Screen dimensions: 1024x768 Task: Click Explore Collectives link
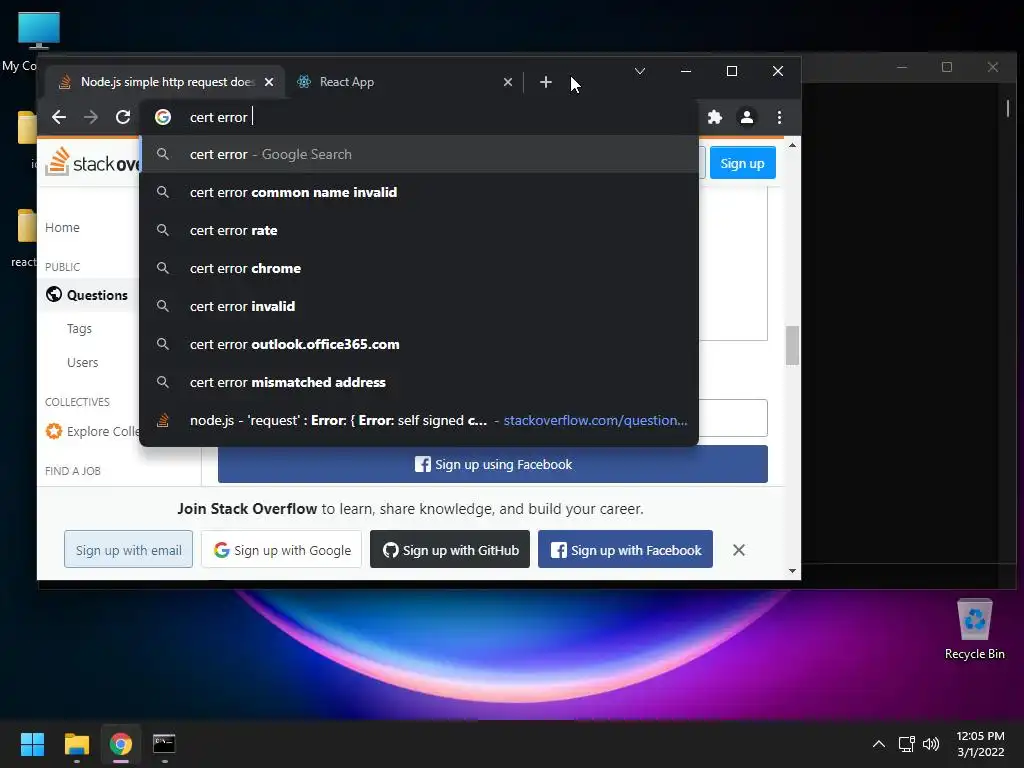tap(103, 432)
